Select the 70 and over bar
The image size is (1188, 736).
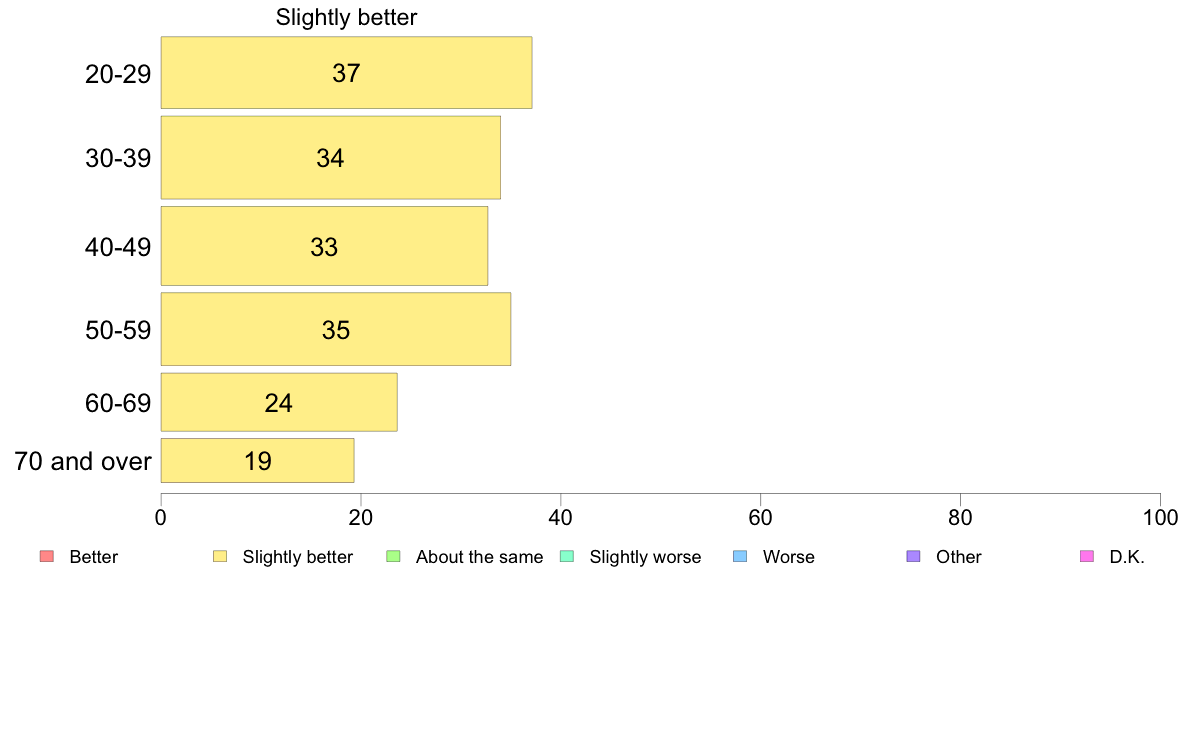pyautogui.click(x=257, y=461)
